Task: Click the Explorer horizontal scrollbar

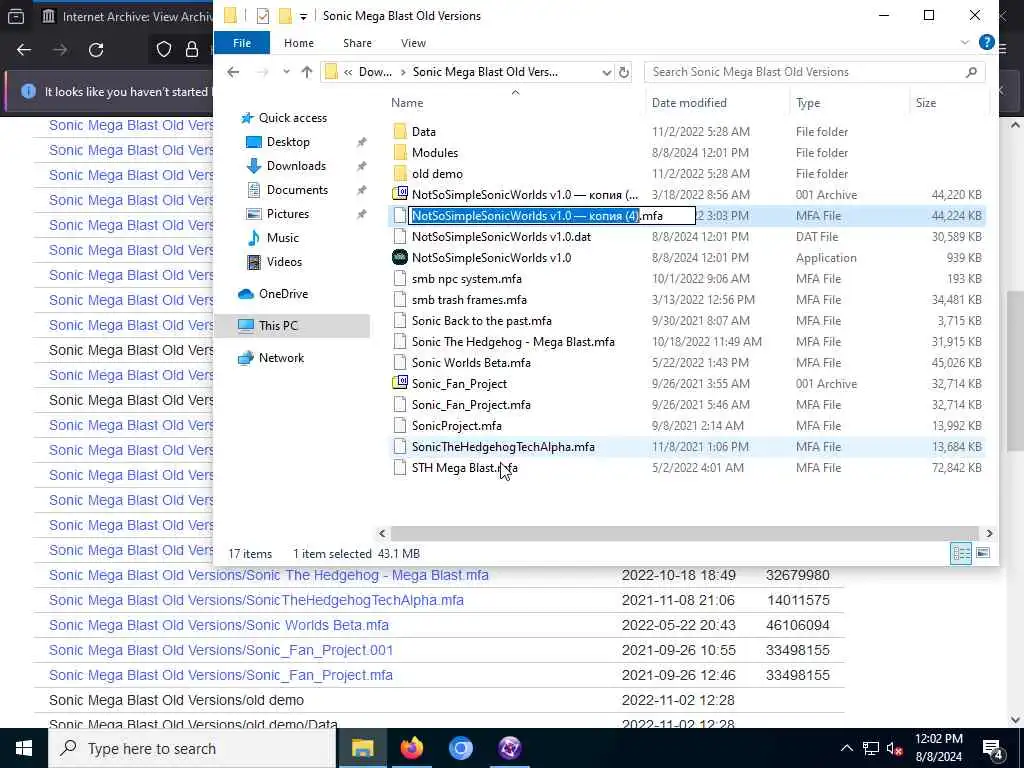Action: point(684,534)
